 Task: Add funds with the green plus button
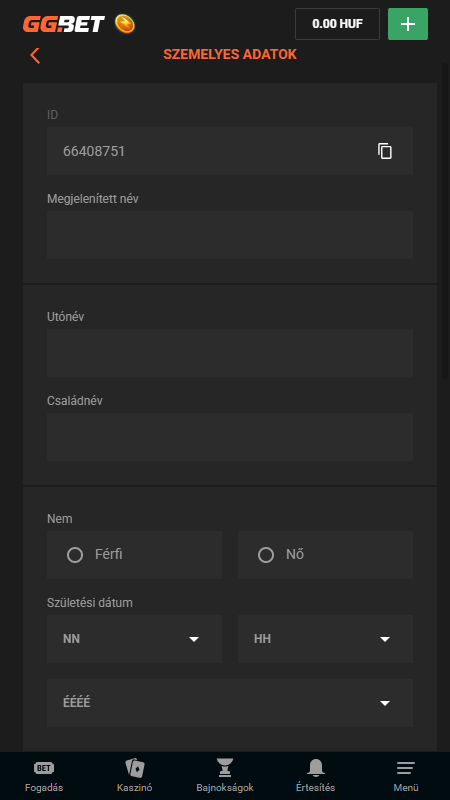pos(408,24)
